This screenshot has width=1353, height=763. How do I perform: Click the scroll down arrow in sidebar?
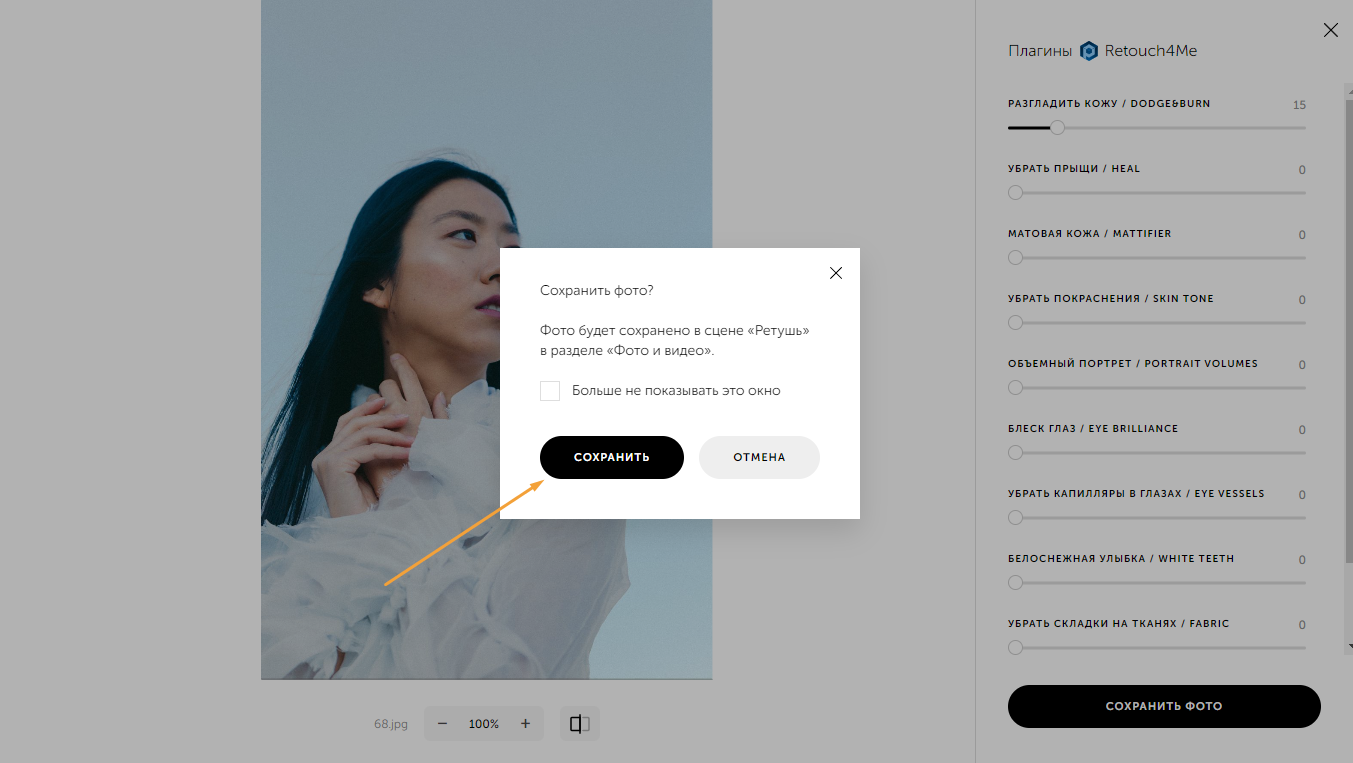1349,647
